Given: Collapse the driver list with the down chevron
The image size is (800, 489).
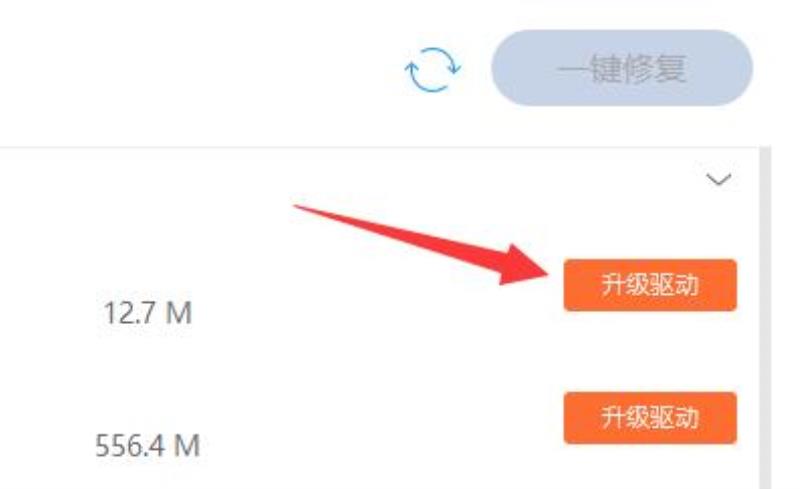Looking at the screenshot, I should (719, 180).
